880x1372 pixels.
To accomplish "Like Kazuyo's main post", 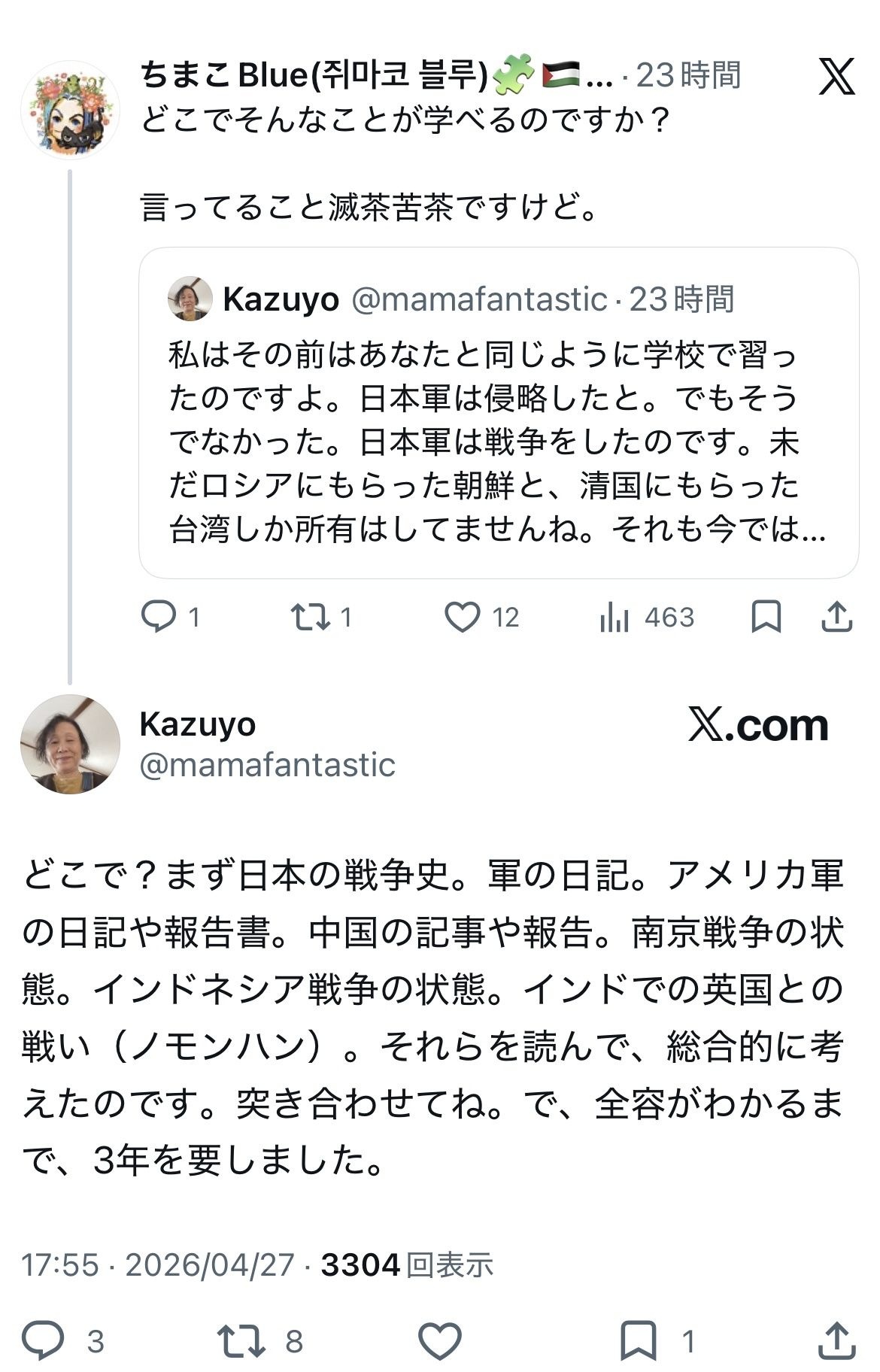I will coord(439,1340).
